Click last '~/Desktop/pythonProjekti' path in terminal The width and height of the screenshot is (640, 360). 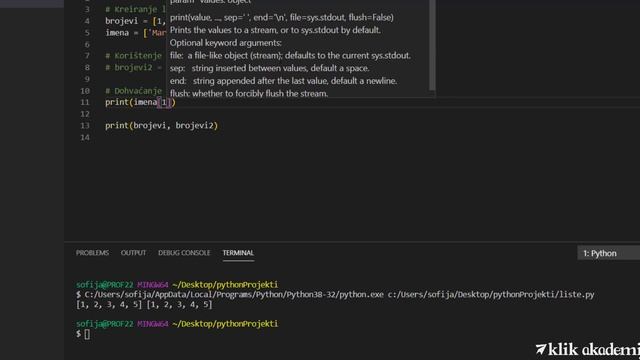225,324
